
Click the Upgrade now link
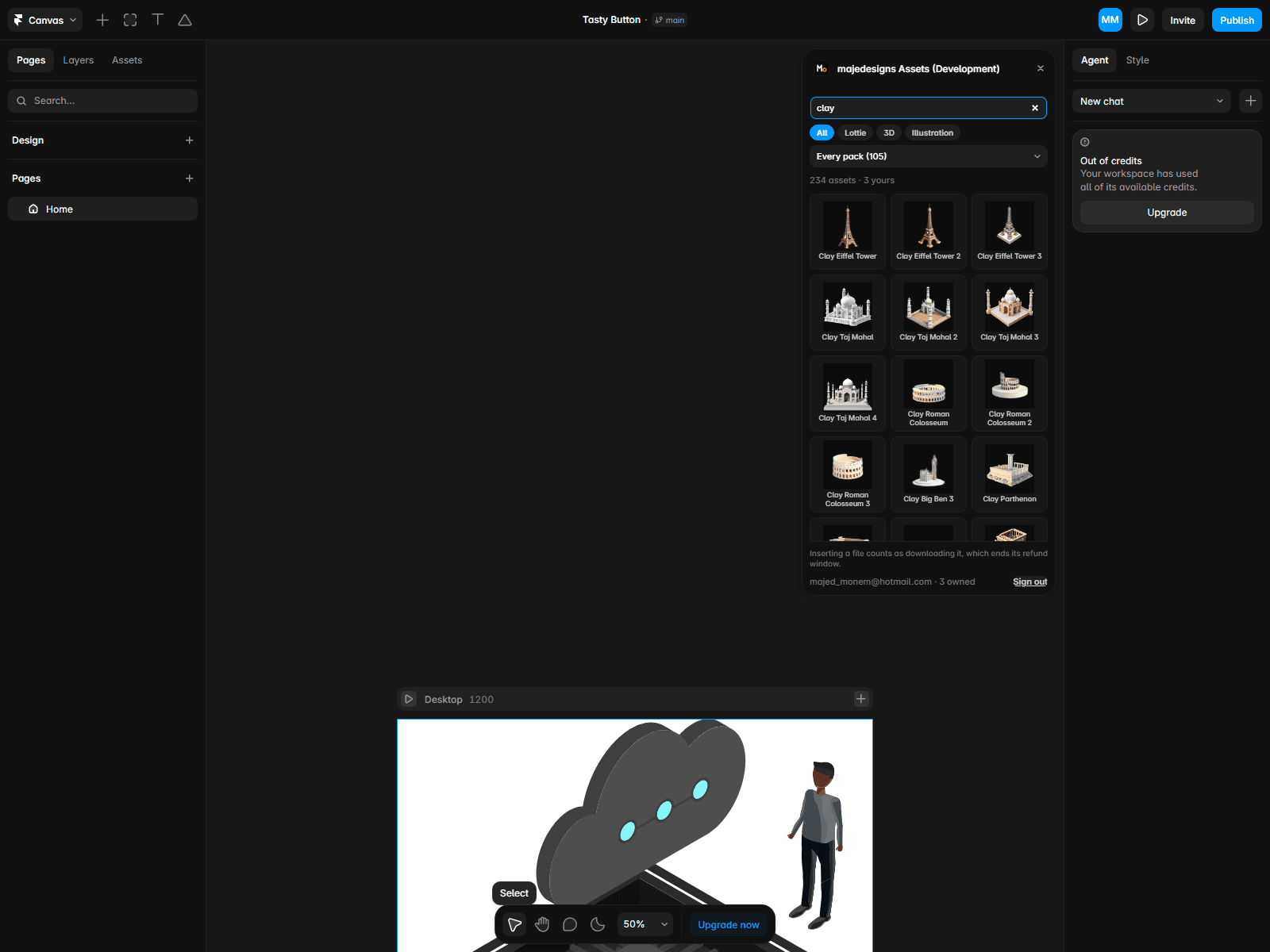click(728, 925)
